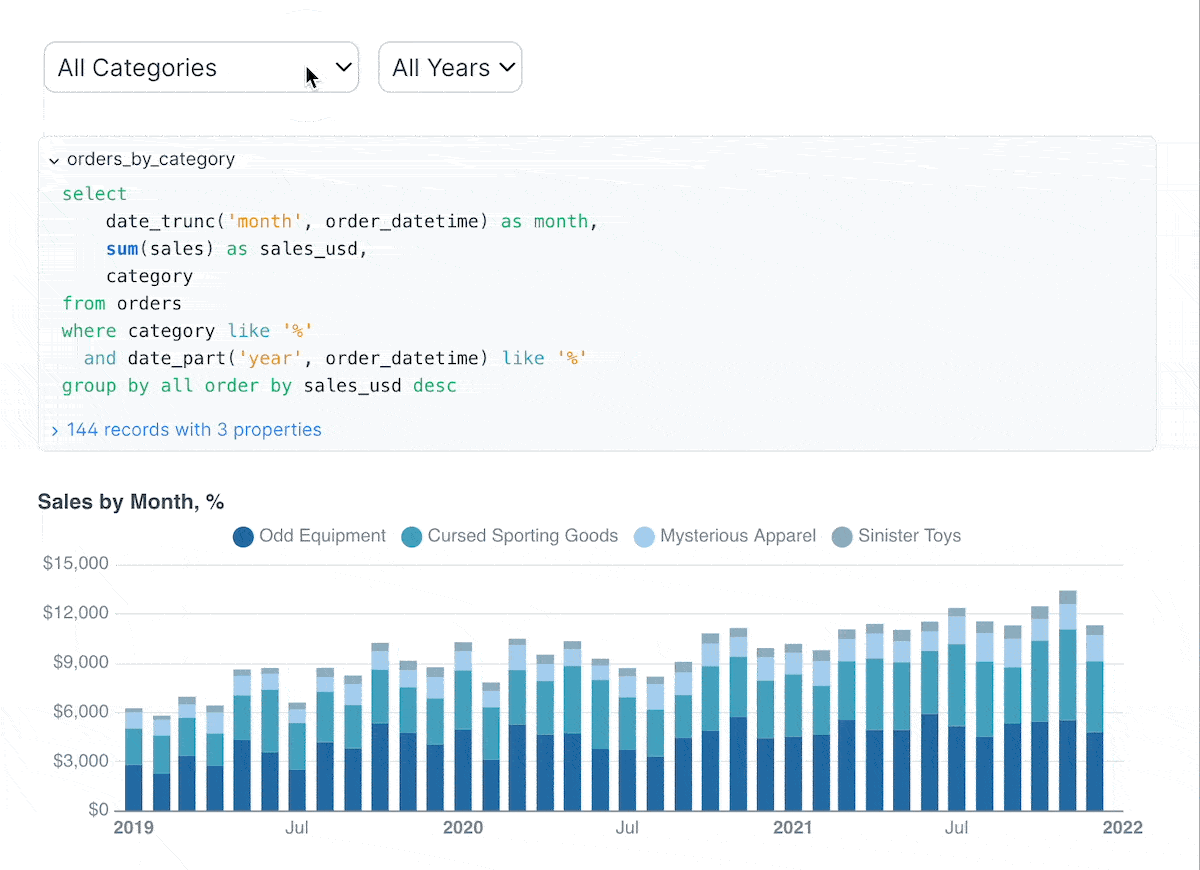1200x870 pixels.
Task: Click the Sinister Toys legend color dot
Action: tap(842, 537)
